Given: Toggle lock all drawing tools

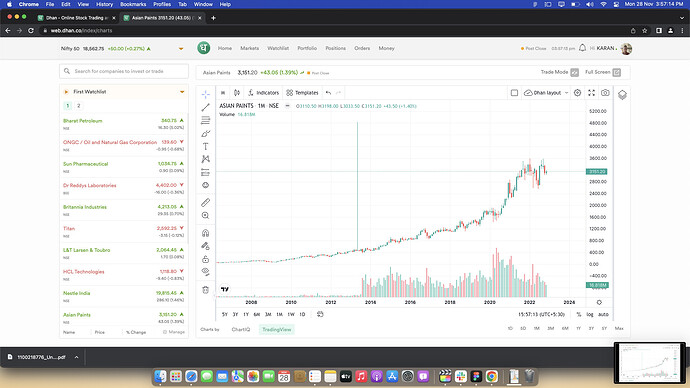Looking at the screenshot, I should [206, 259].
